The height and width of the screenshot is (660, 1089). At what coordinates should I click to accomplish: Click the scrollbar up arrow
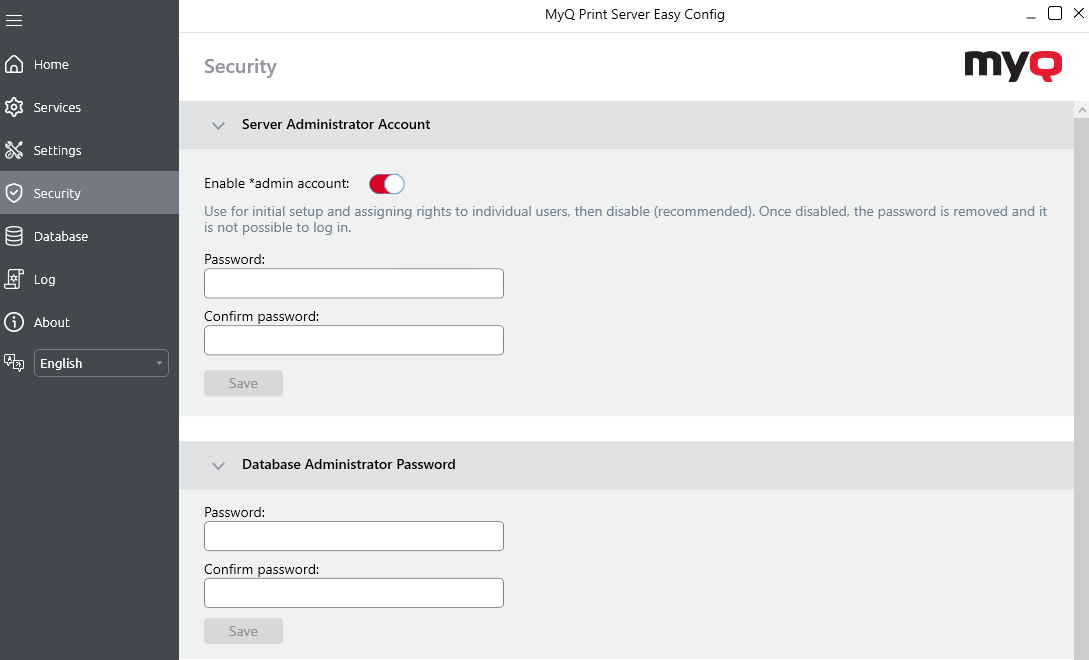pyautogui.click(x=1081, y=108)
